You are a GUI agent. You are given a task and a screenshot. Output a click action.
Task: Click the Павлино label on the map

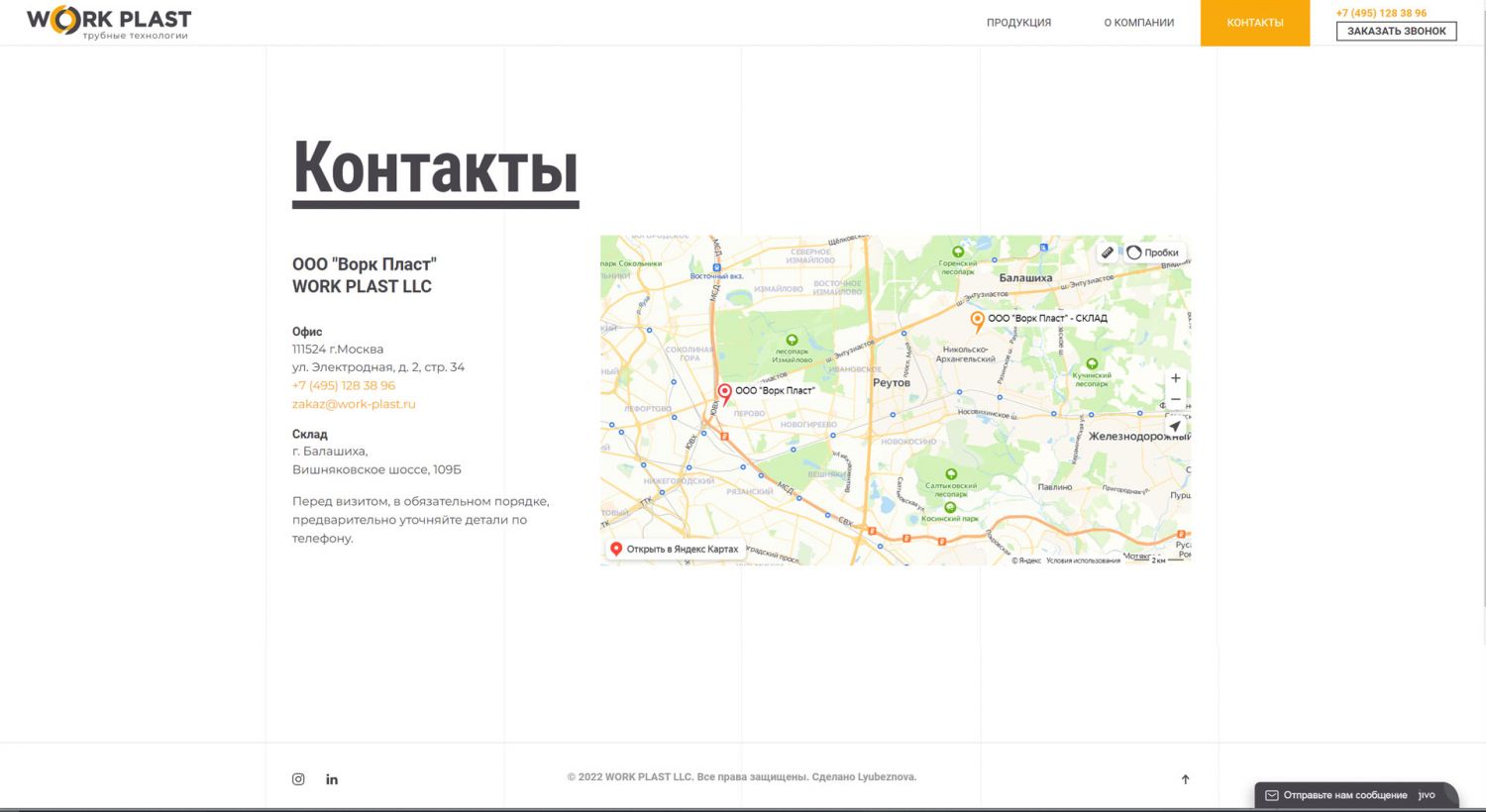(x=1055, y=487)
